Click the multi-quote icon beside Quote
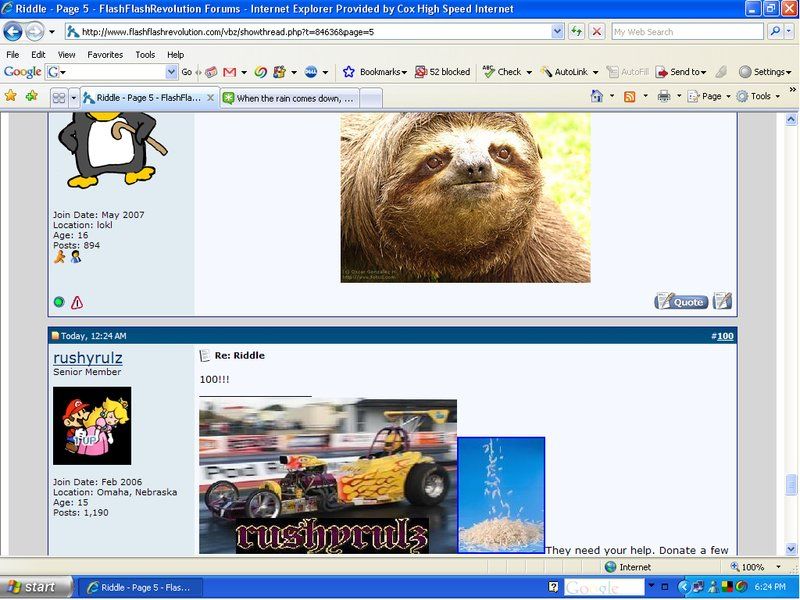Viewport: 800px width, 600px height. point(722,301)
